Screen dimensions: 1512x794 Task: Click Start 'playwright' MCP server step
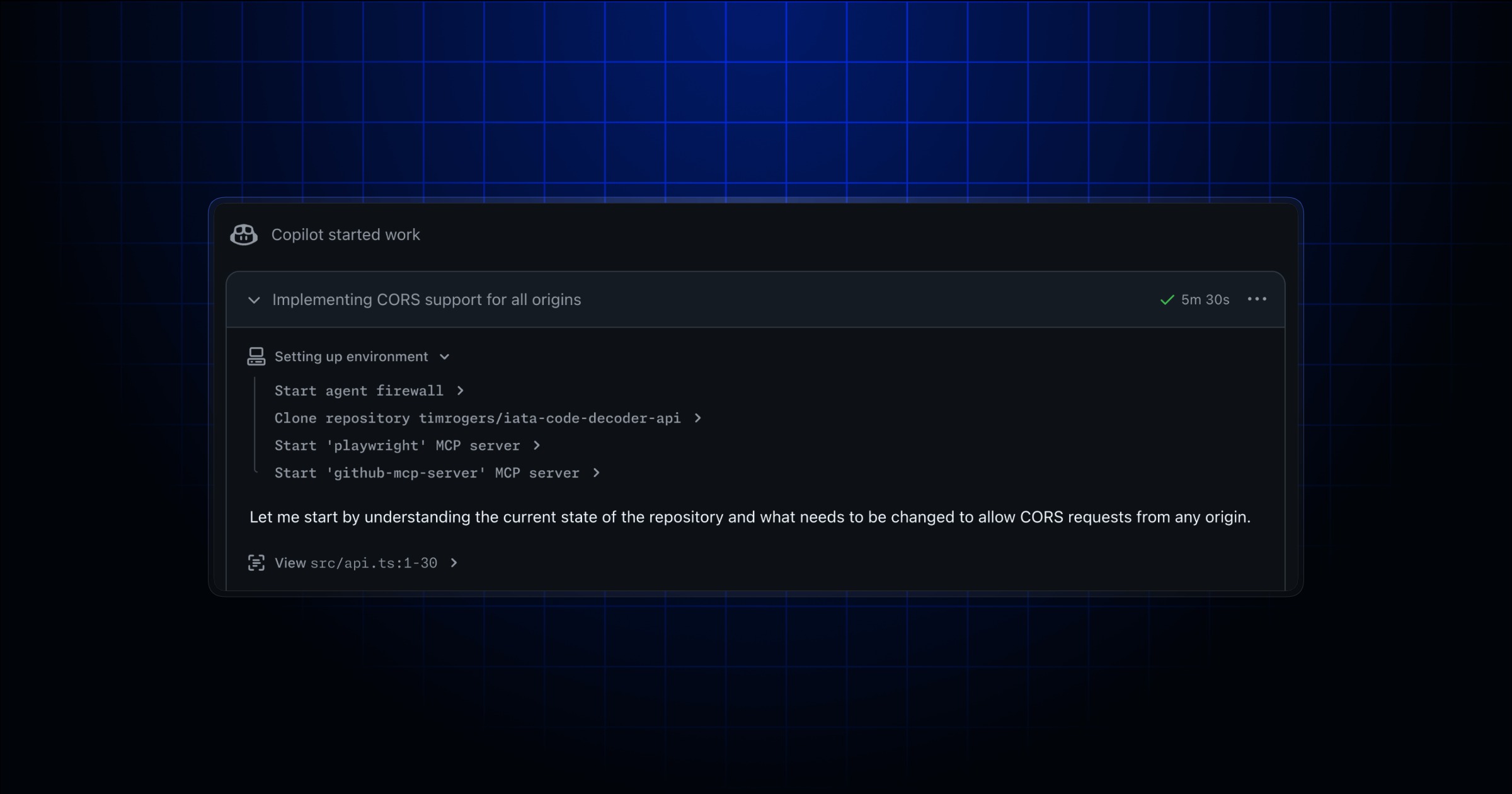pyautogui.click(x=397, y=446)
